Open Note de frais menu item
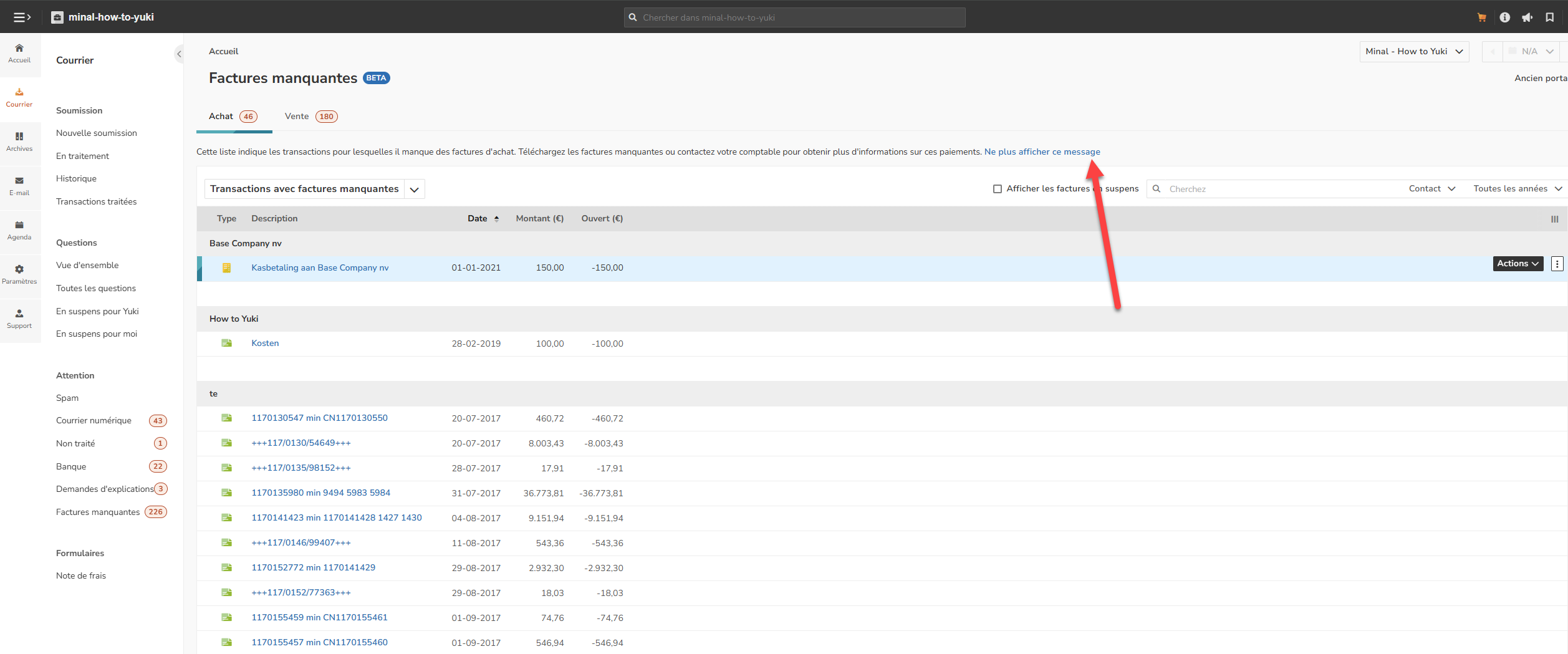The height and width of the screenshot is (654, 1568). [81, 576]
